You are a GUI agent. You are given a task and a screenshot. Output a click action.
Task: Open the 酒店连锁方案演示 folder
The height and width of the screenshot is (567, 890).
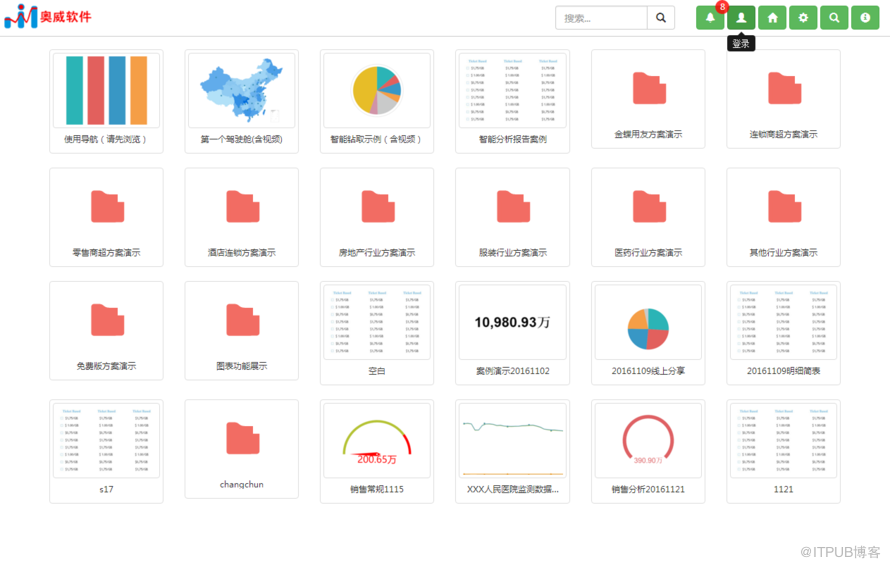pos(241,217)
